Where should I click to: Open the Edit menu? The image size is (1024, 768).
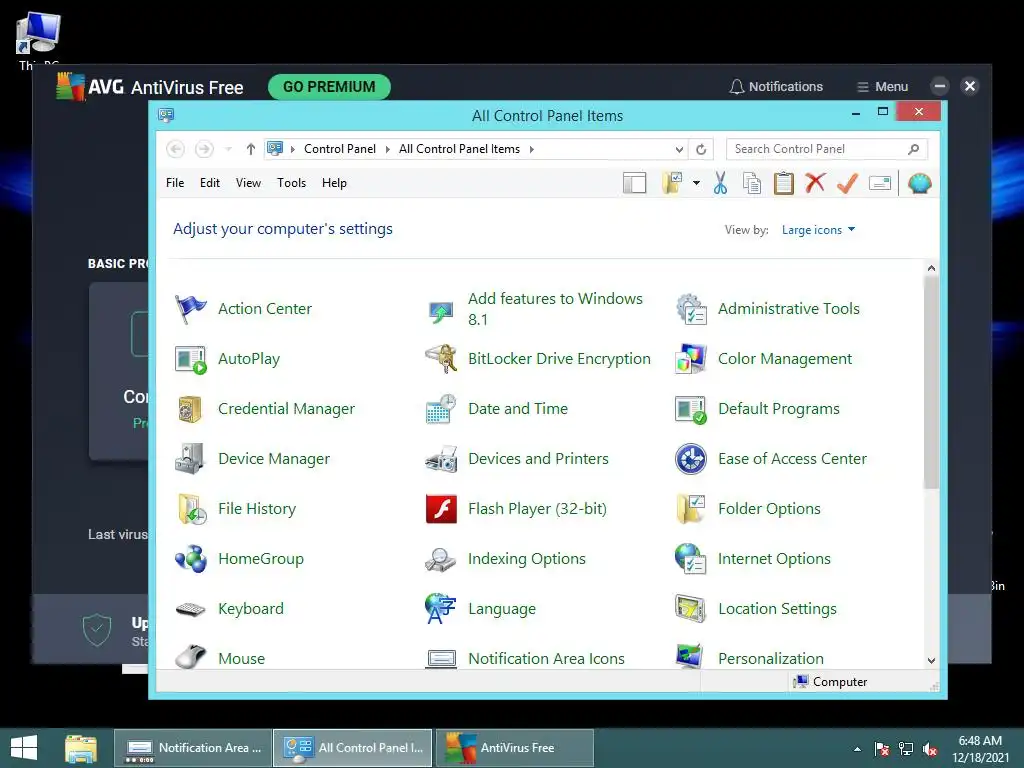click(x=210, y=183)
